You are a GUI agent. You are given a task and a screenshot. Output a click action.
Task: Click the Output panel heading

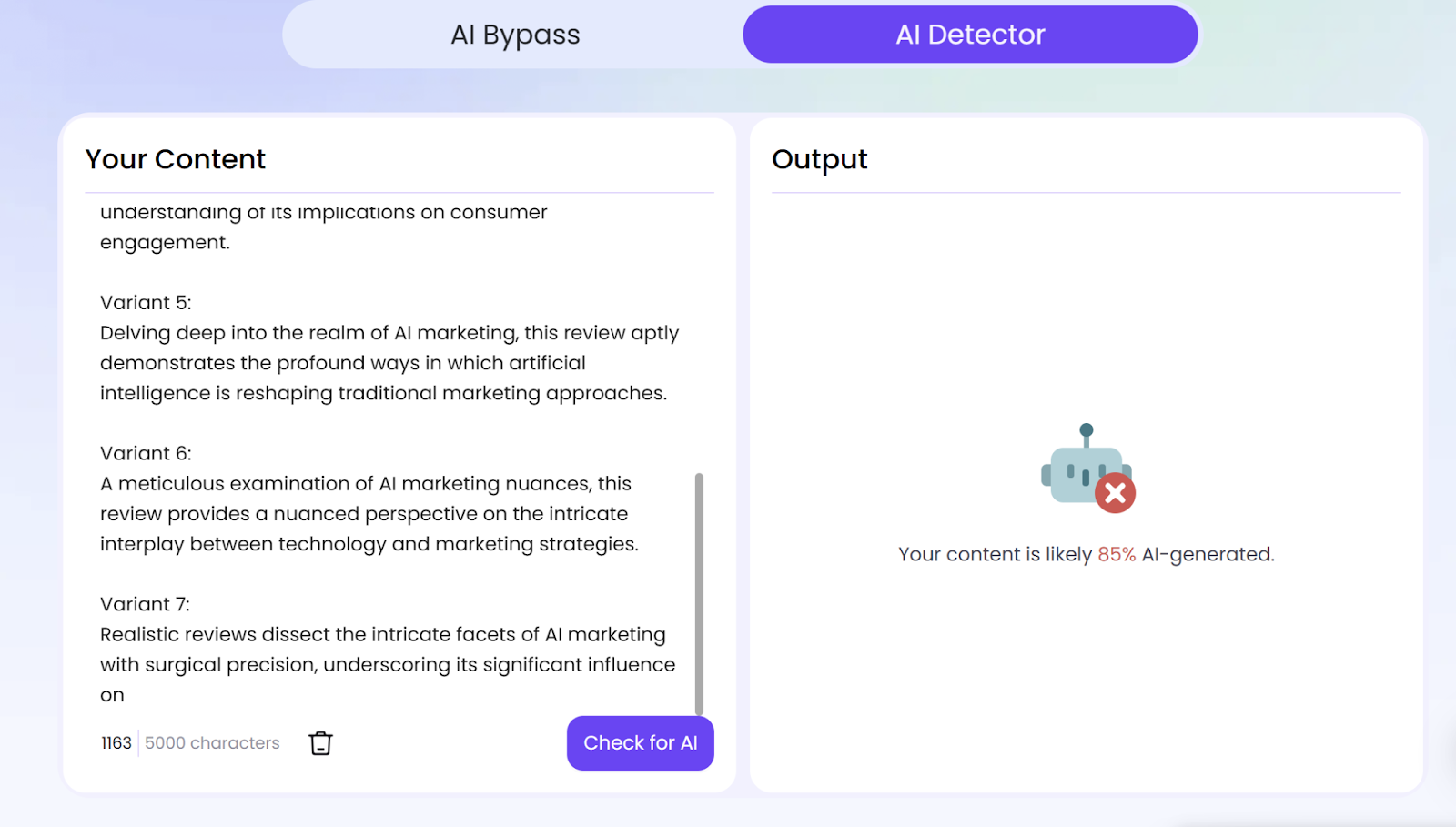[x=819, y=158]
